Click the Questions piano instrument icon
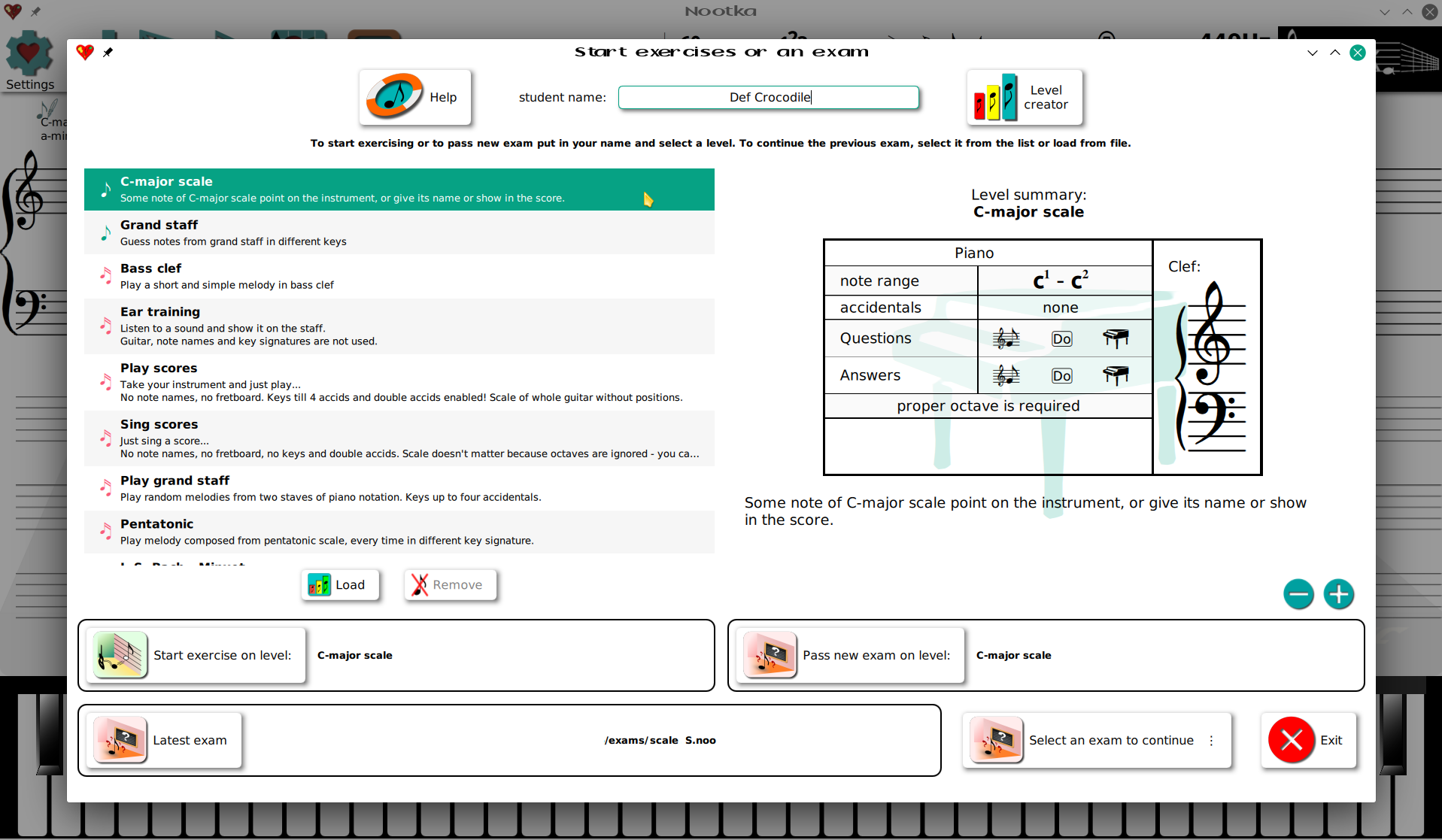 [1116, 338]
